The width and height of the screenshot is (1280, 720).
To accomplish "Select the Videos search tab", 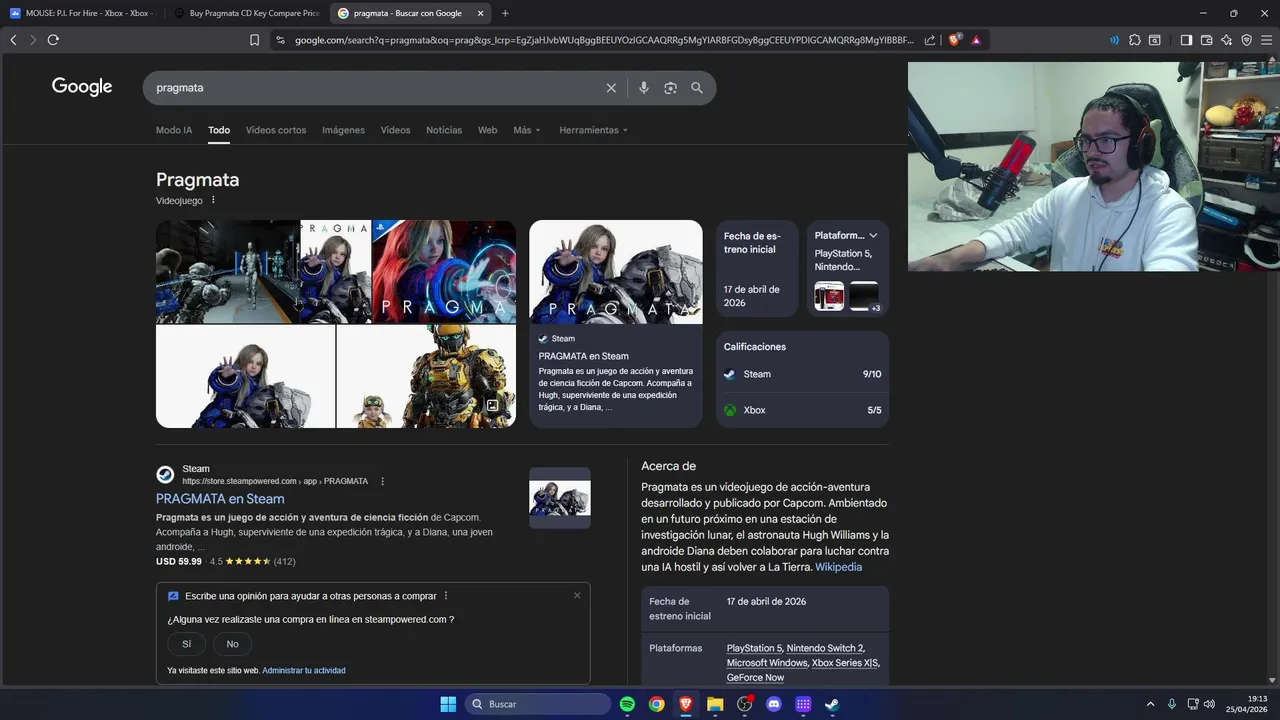I will tap(395, 130).
